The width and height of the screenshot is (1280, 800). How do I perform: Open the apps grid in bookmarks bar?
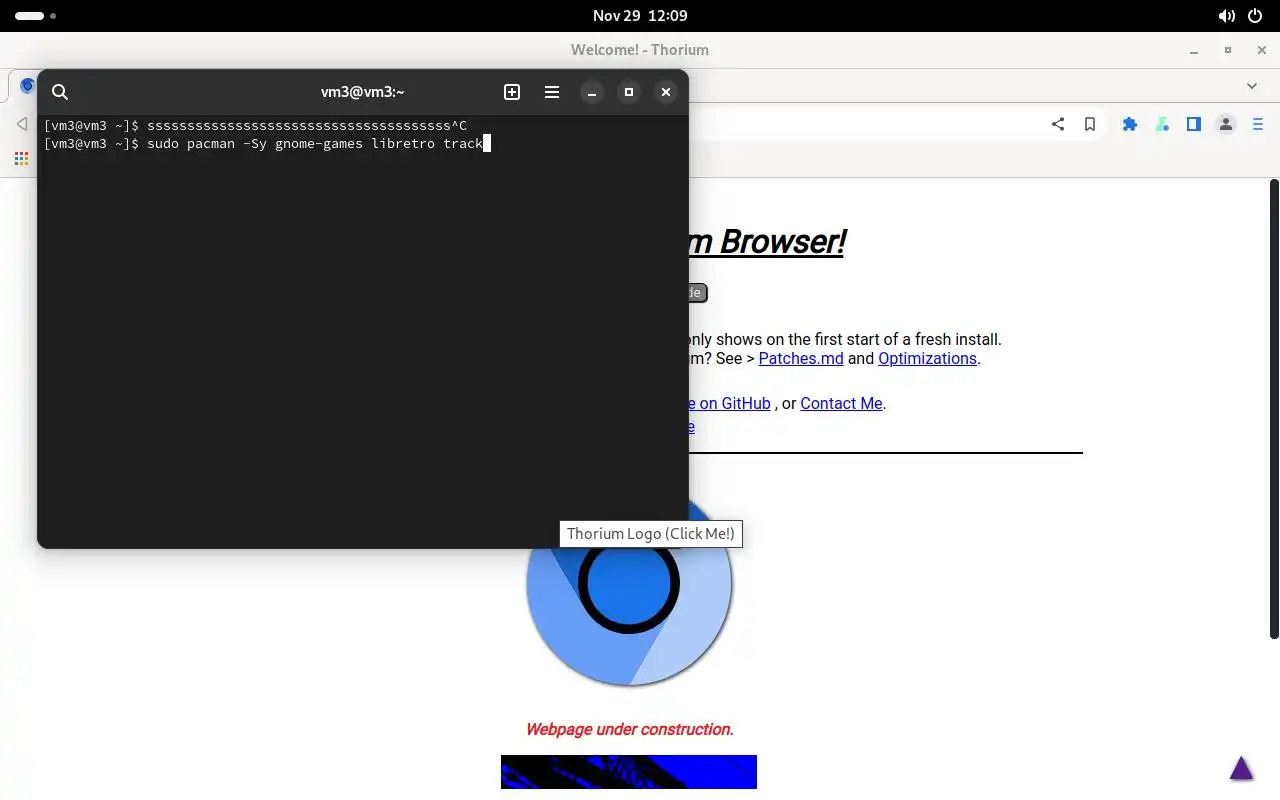pyautogui.click(x=21, y=158)
